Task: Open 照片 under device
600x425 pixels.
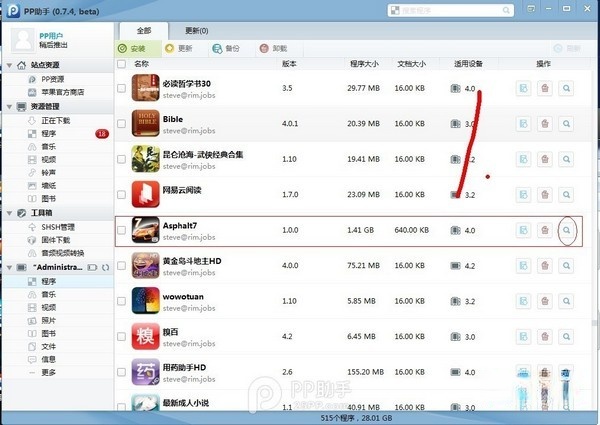Action: coord(48,320)
